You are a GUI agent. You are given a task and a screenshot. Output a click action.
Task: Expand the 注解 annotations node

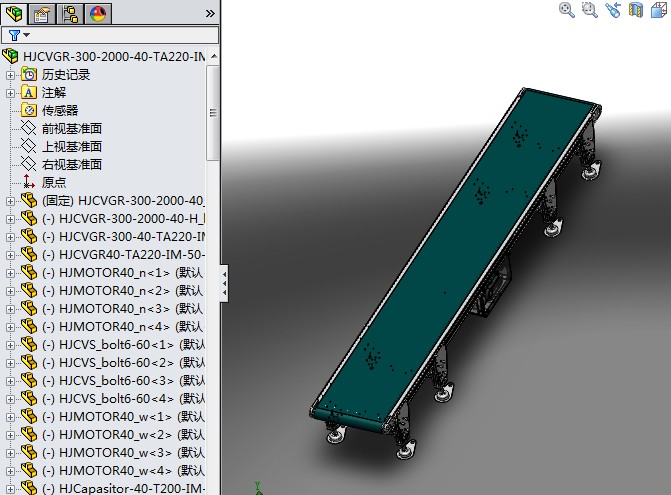[x=10, y=93]
